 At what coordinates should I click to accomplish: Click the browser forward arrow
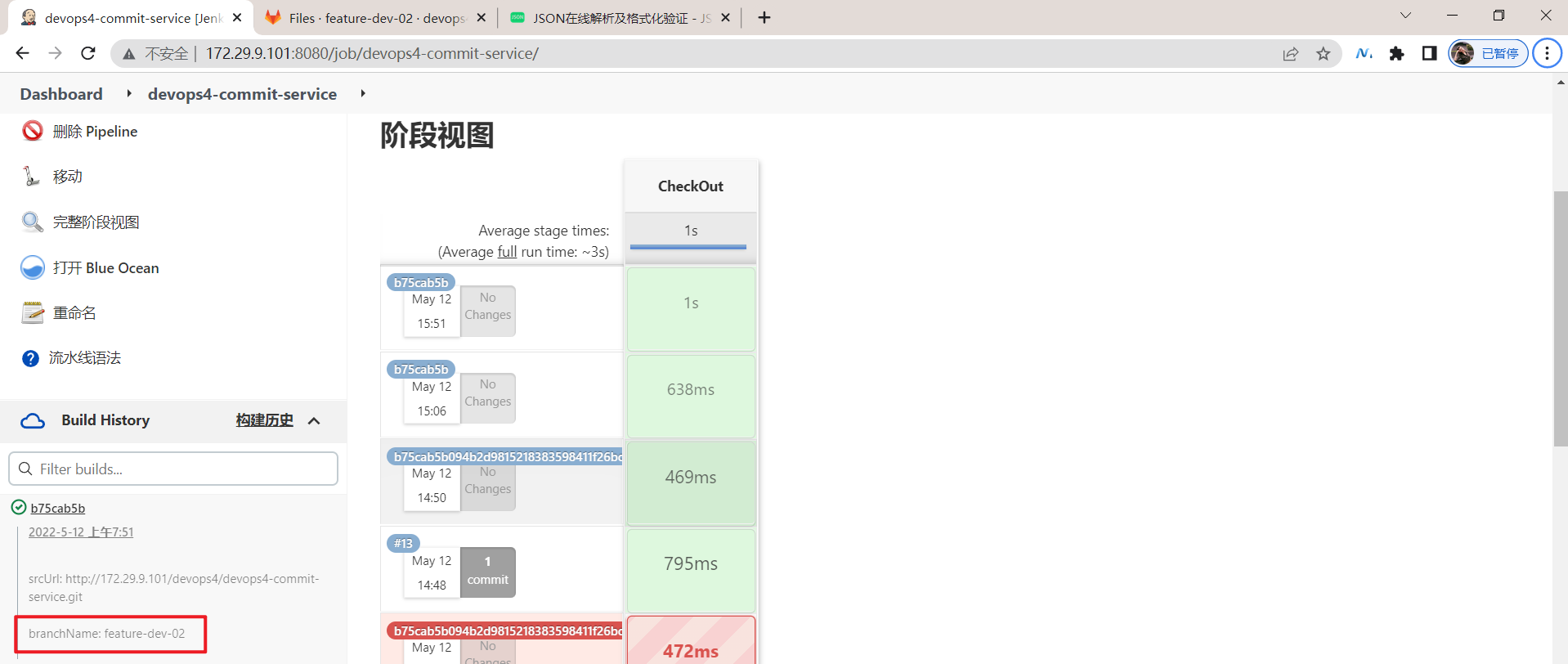[55, 53]
